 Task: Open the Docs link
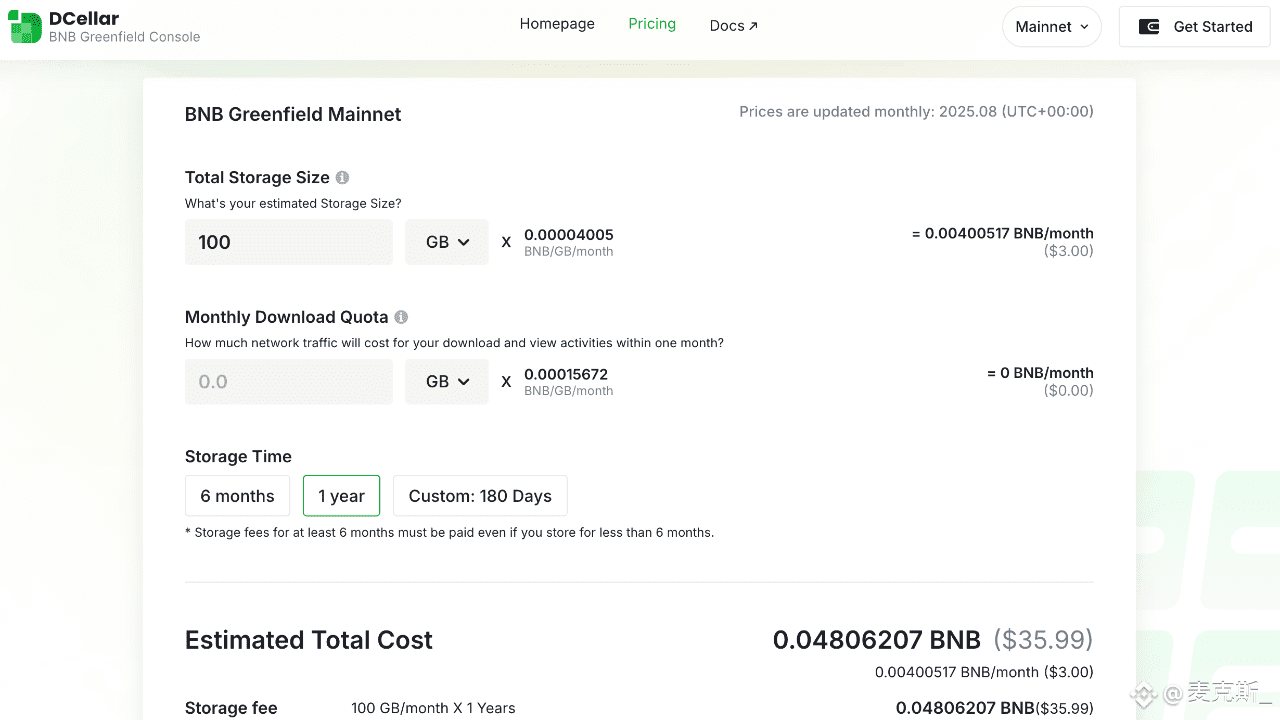tap(727, 26)
